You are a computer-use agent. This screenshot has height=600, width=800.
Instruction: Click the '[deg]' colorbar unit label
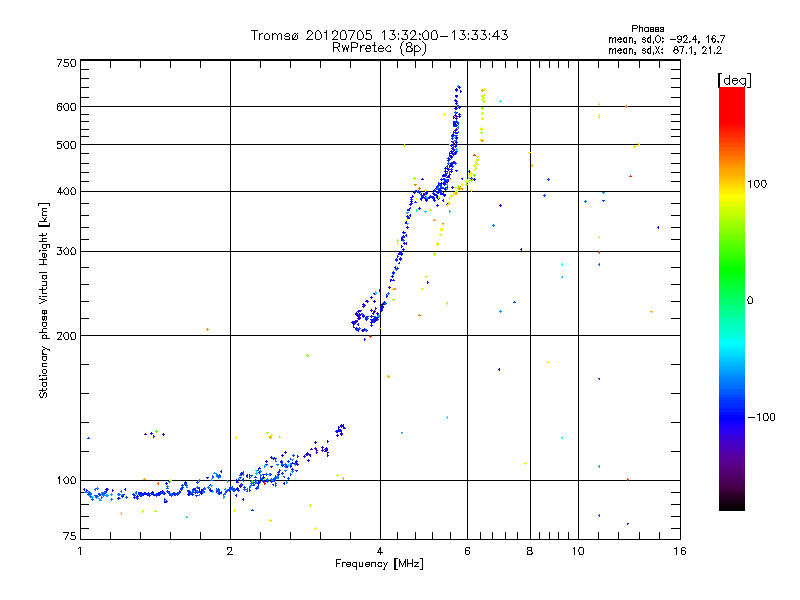pos(734,80)
